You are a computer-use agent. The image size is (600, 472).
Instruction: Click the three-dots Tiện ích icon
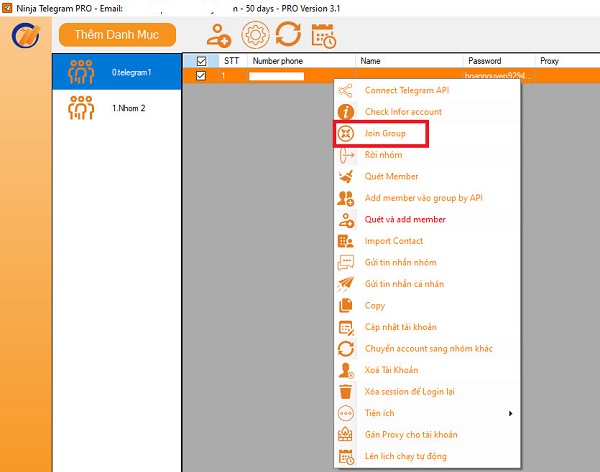pyautogui.click(x=346, y=413)
